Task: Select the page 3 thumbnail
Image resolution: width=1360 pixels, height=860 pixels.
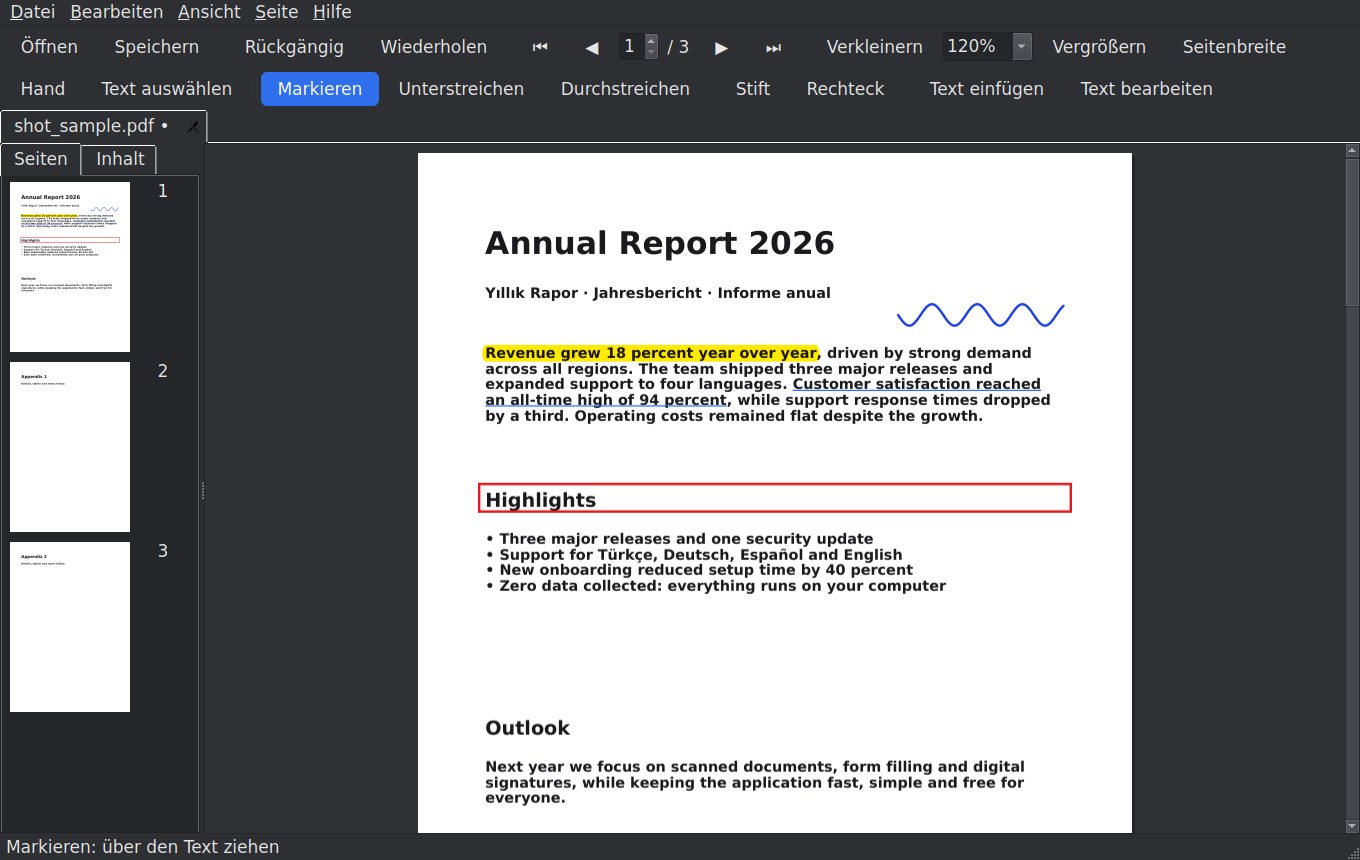Action: click(70, 627)
